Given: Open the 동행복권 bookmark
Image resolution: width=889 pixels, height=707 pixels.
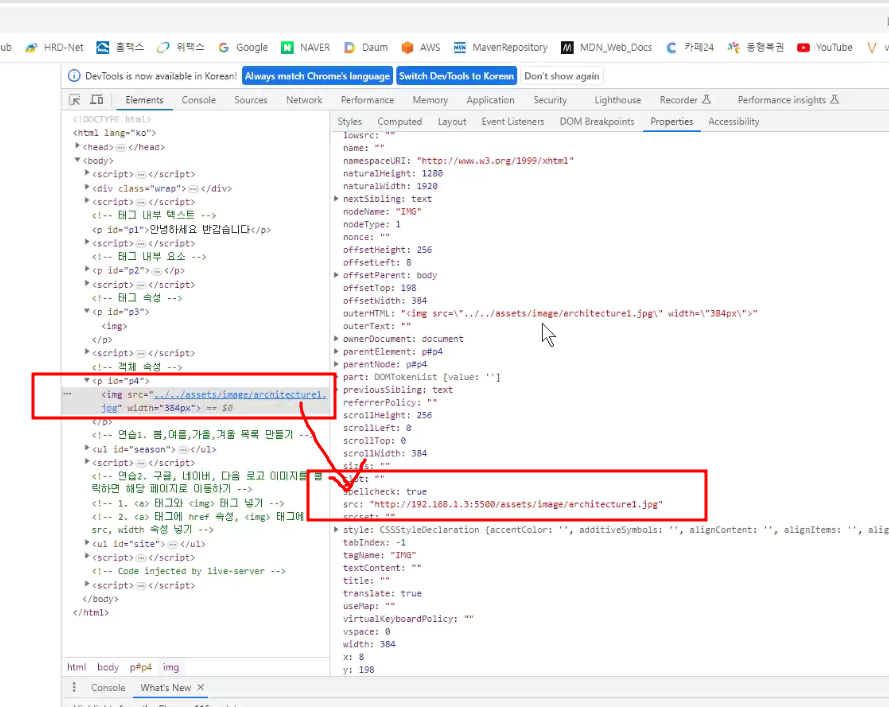Looking at the screenshot, I should pos(756,48).
